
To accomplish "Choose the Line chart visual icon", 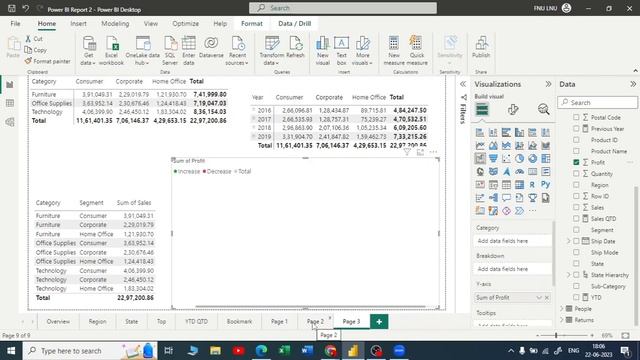I will pyautogui.click(x=480, y=145).
